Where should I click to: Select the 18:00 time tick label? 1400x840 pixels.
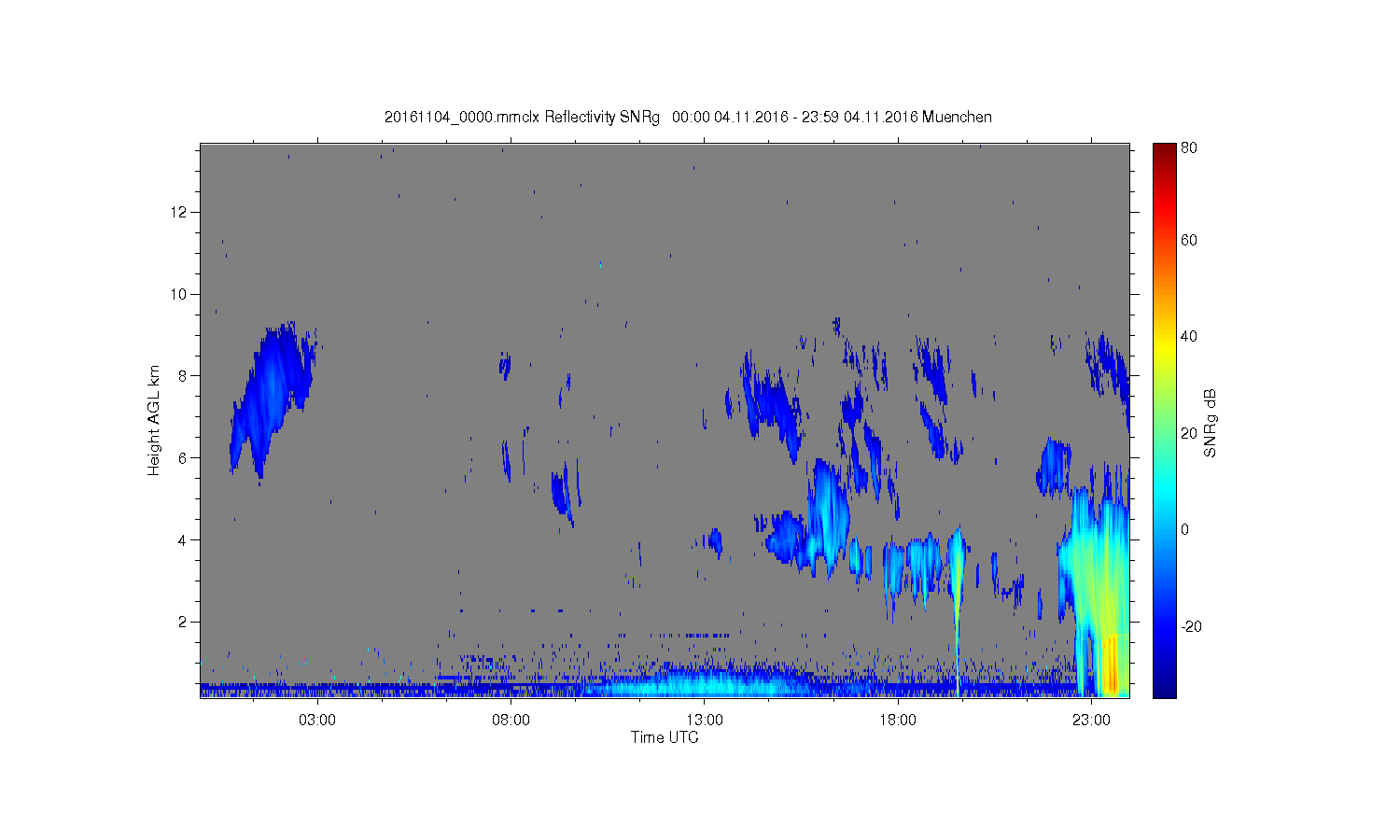(898, 721)
